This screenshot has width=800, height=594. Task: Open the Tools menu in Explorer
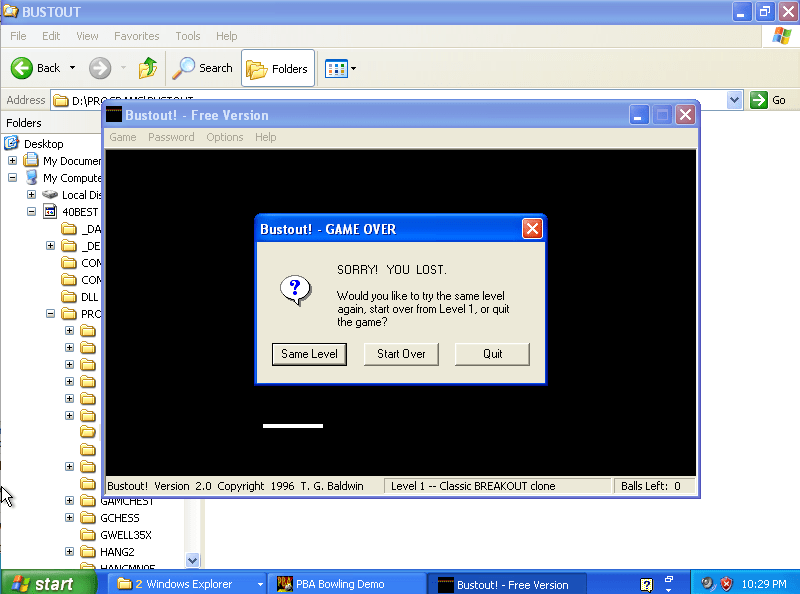(188, 36)
